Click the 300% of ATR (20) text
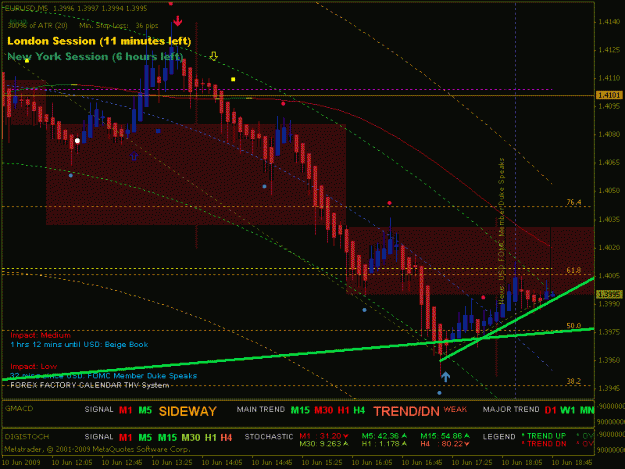625x469 pixels. point(37,26)
